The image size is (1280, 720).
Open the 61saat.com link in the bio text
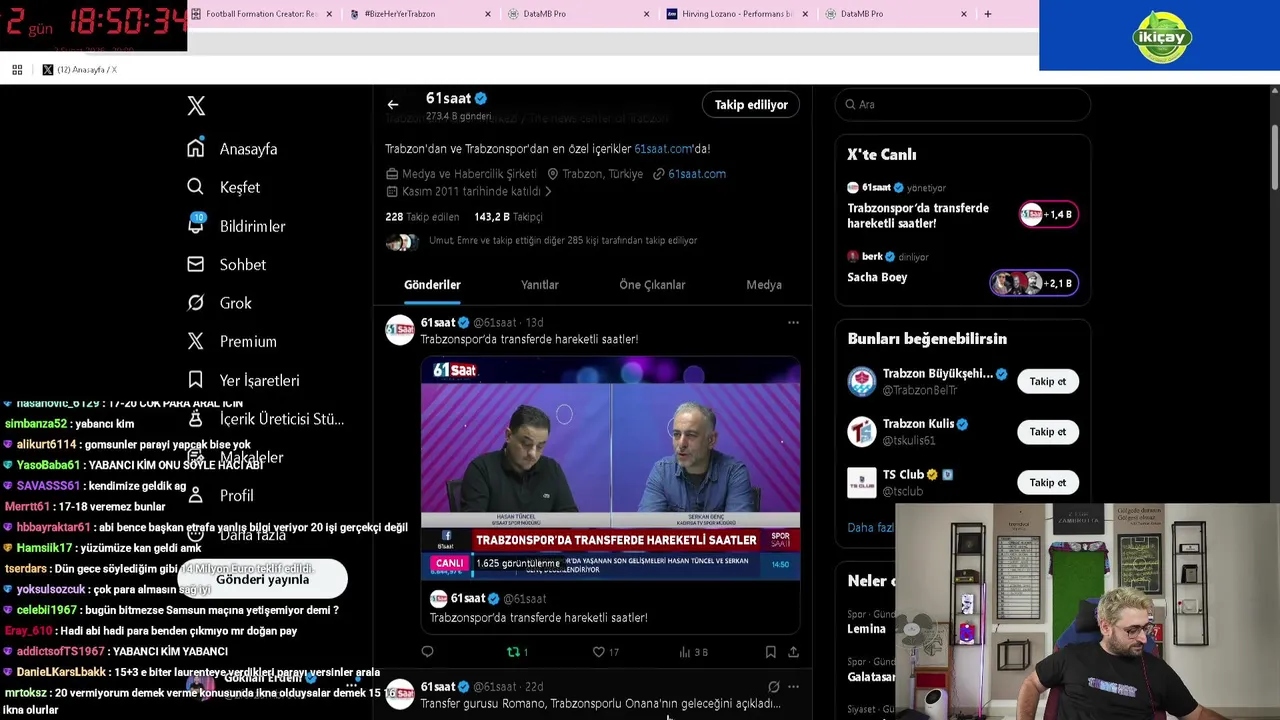tap(663, 149)
